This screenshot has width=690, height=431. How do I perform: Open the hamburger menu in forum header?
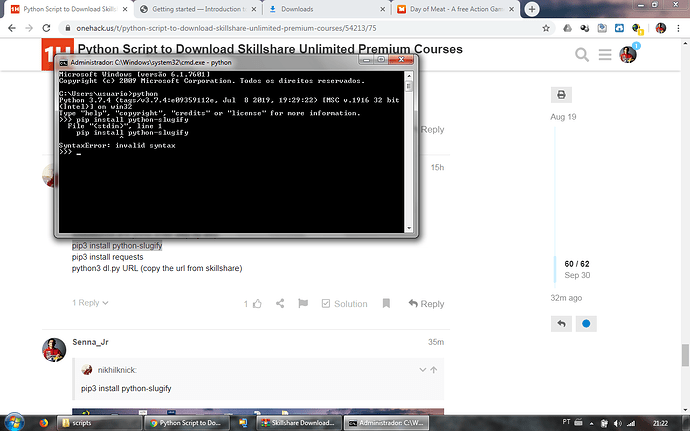point(605,53)
